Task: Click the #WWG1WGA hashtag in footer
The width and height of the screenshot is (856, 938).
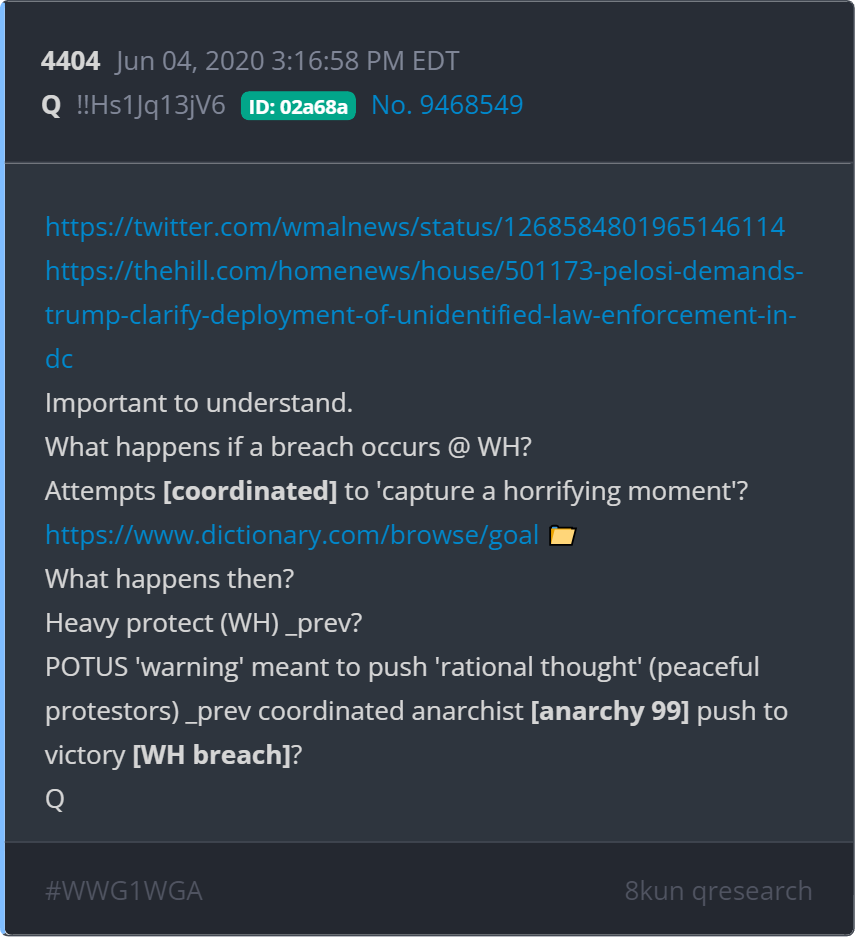Action: pyautogui.click(x=124, y=891)
